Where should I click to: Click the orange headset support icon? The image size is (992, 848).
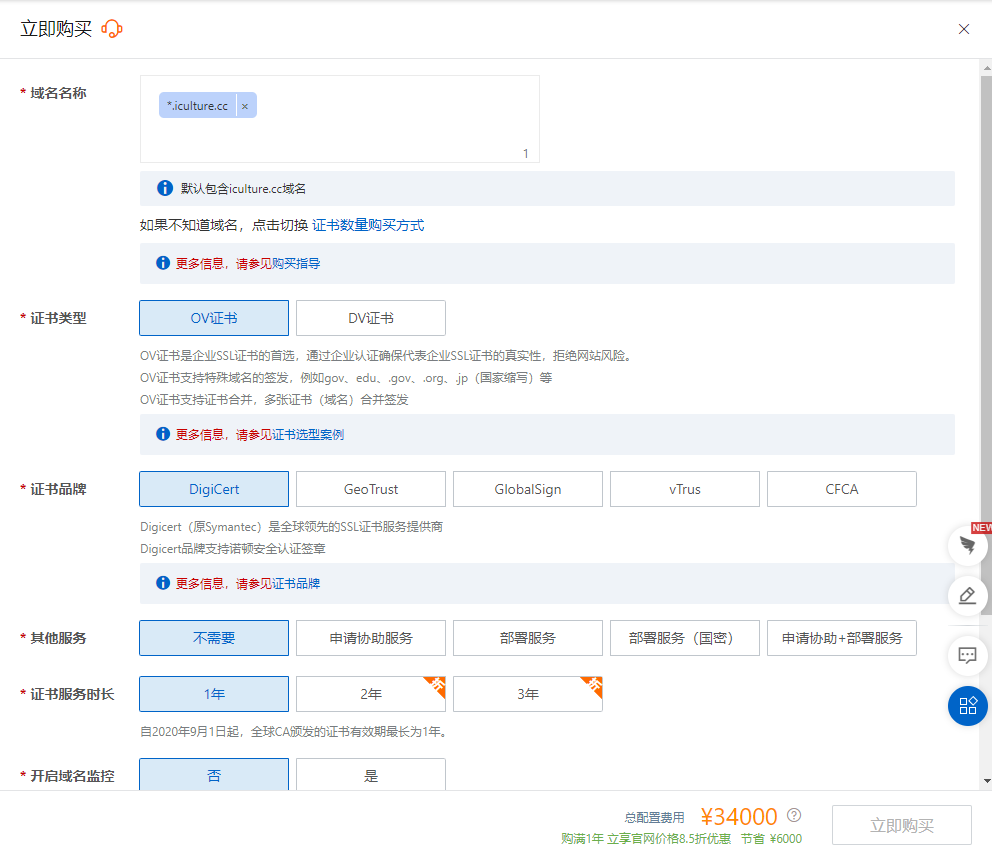tap(112, 29)
